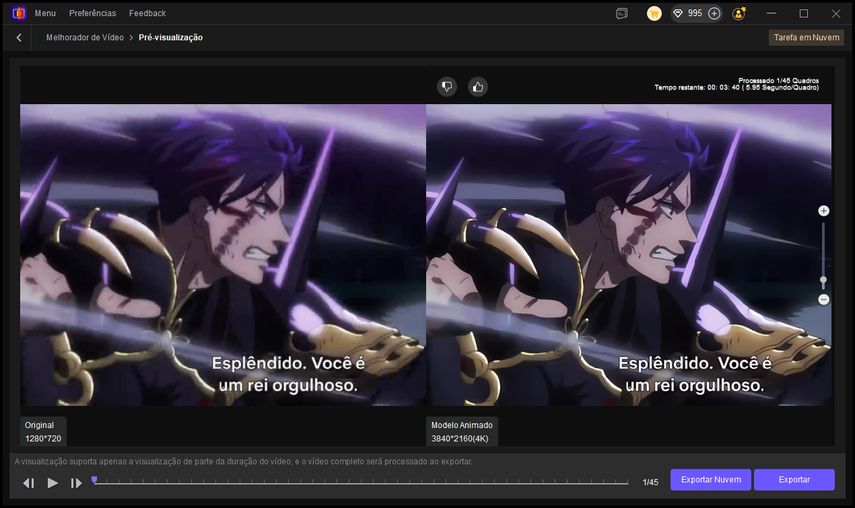Click the diamond credits icon
This screenshot has width=855, height=508.
pos(678,13)
